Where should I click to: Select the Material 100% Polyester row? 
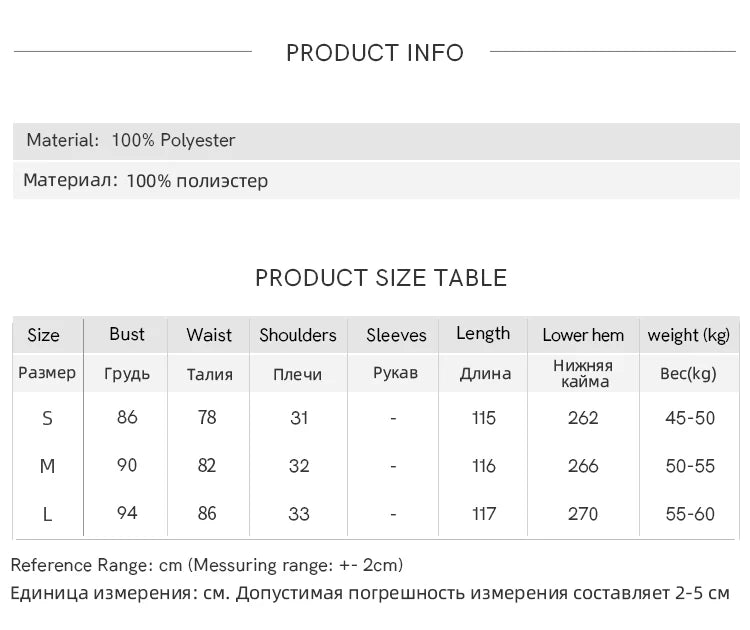pos(376,141)
